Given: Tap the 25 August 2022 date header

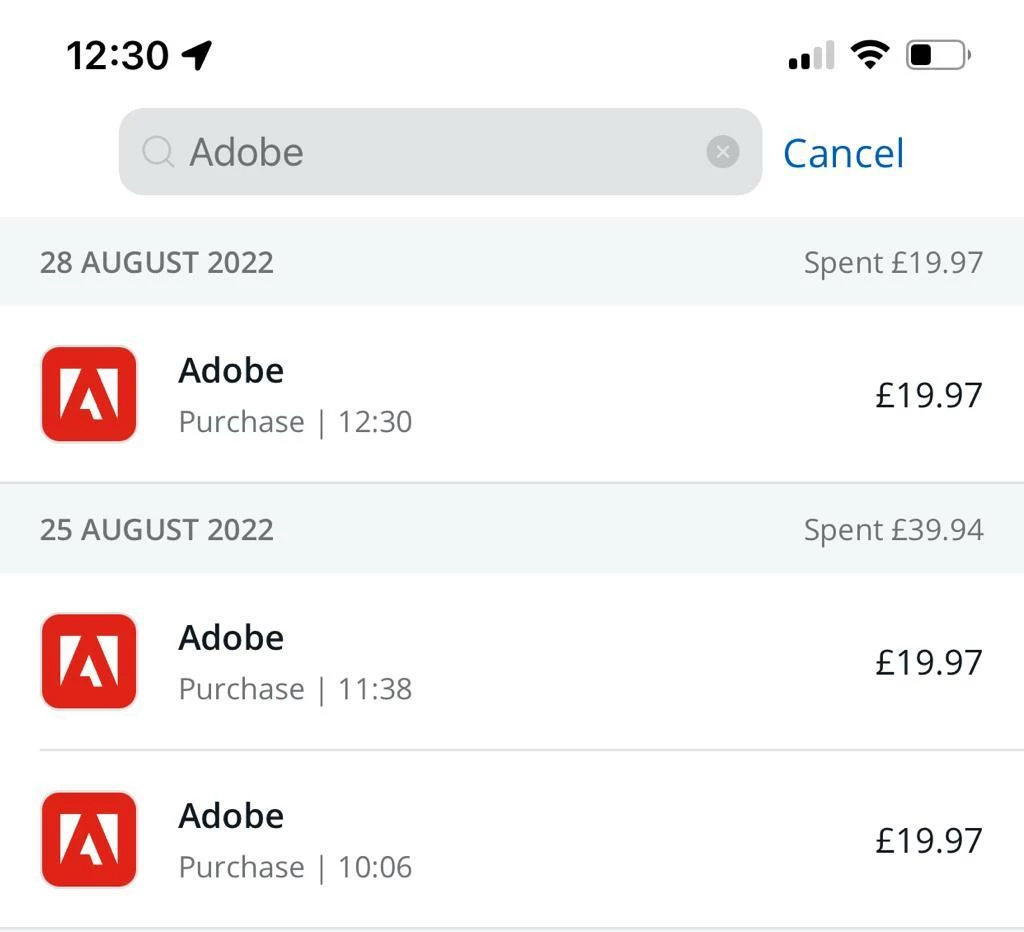Looking at the screenshot, I should pos(157,530).
